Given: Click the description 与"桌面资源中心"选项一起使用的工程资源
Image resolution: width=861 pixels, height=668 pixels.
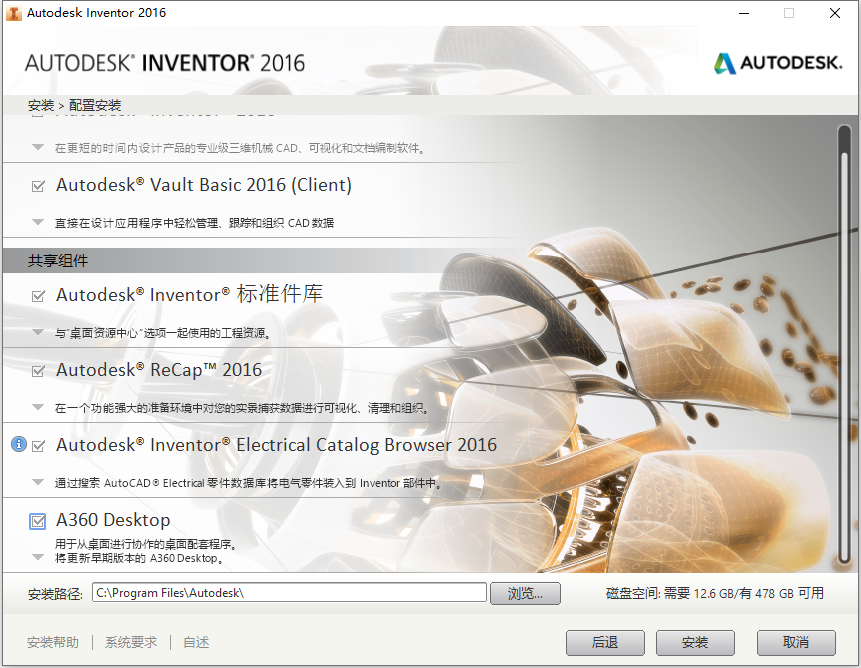Looking at the screenshot, I should pos(163,333).
